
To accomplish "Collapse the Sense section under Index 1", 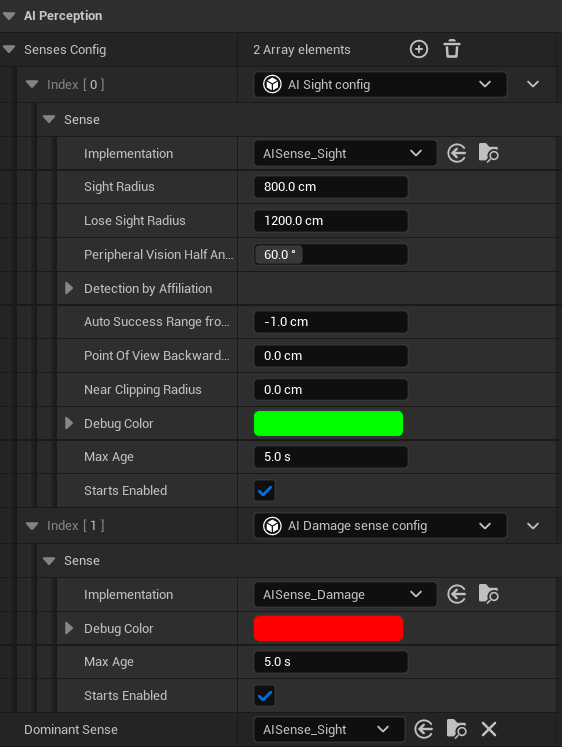I will [x=49, y=561].
